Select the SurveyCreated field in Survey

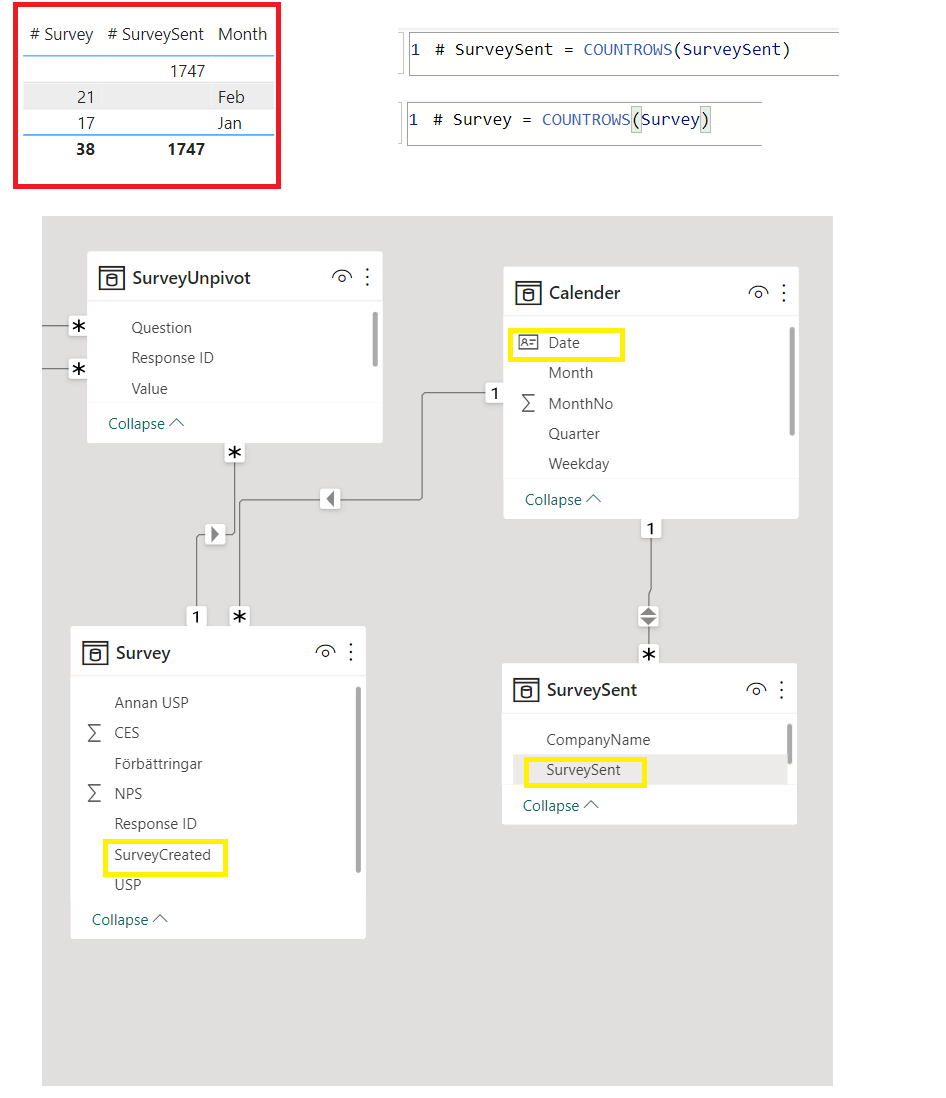[162, 855]
